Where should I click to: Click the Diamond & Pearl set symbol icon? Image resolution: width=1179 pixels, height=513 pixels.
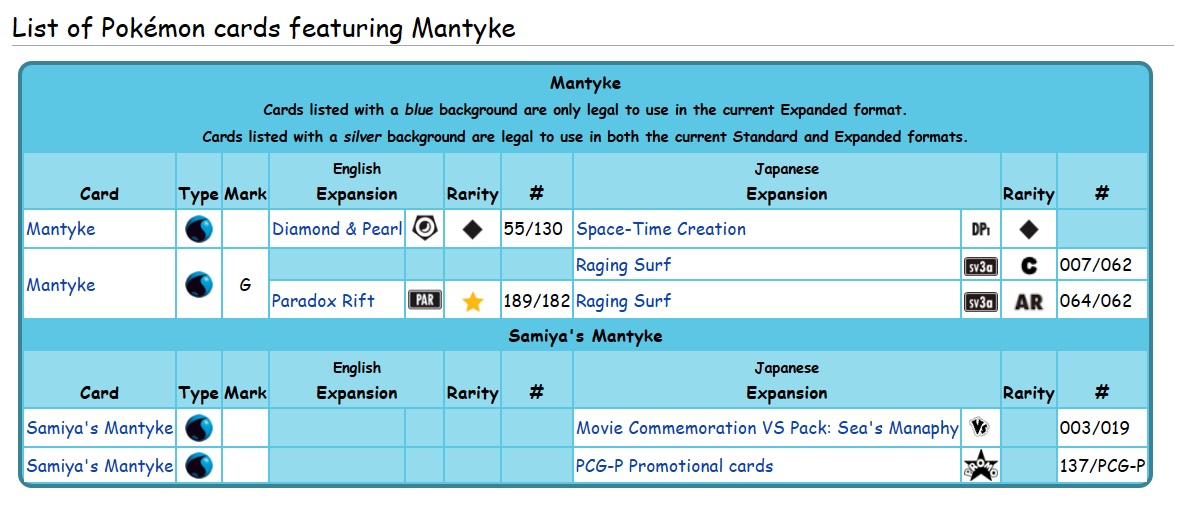[x=424, y=229]
